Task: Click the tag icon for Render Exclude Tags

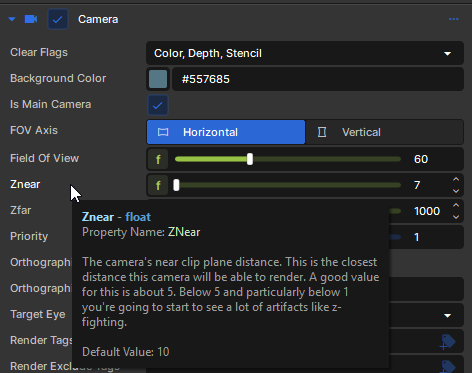Action: point(447,367)
